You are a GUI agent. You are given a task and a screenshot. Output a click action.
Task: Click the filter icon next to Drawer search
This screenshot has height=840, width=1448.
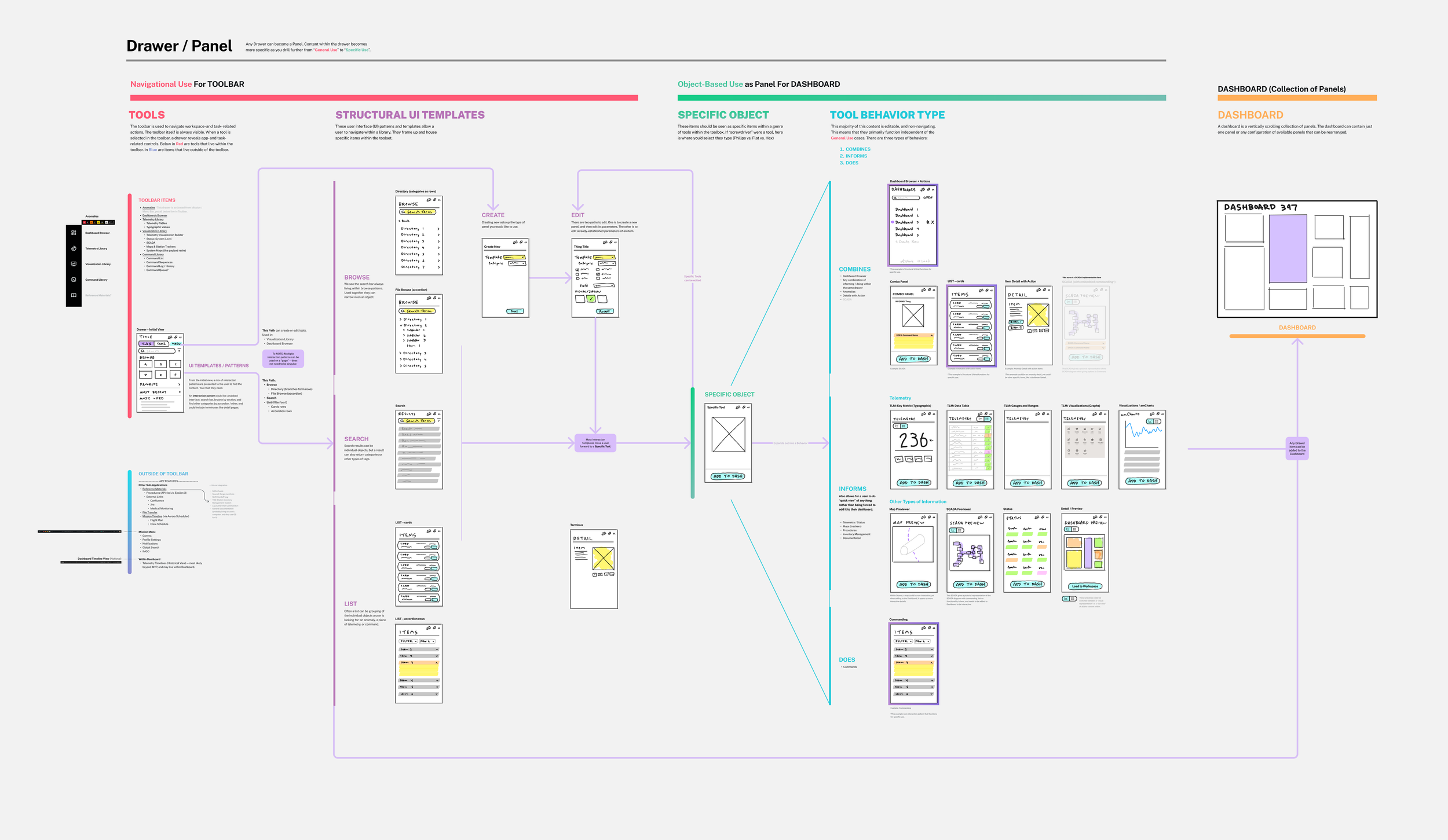point(179,351)
